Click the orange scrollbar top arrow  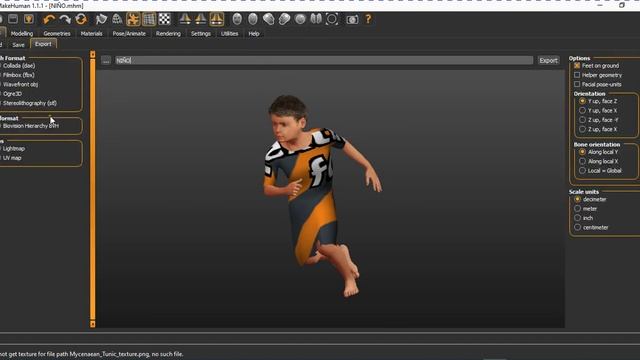(93, 54)
